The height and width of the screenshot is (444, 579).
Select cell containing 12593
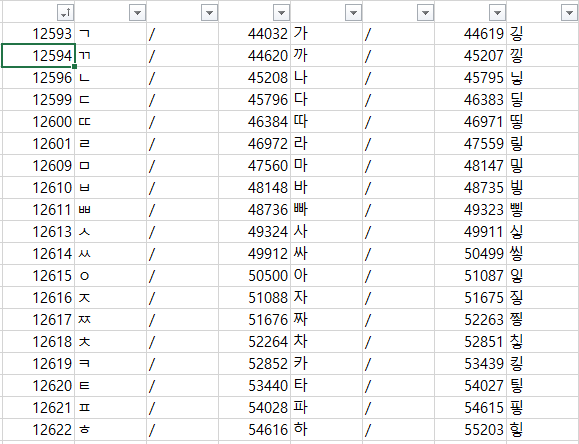pyautogui.click(x=38, y=34)
